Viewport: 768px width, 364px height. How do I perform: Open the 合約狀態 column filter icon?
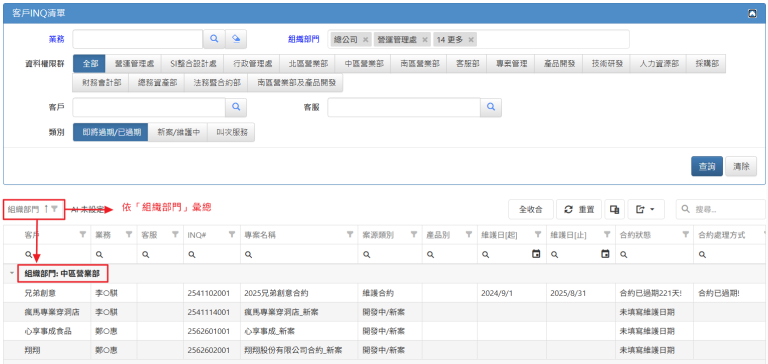coord(686,235)
